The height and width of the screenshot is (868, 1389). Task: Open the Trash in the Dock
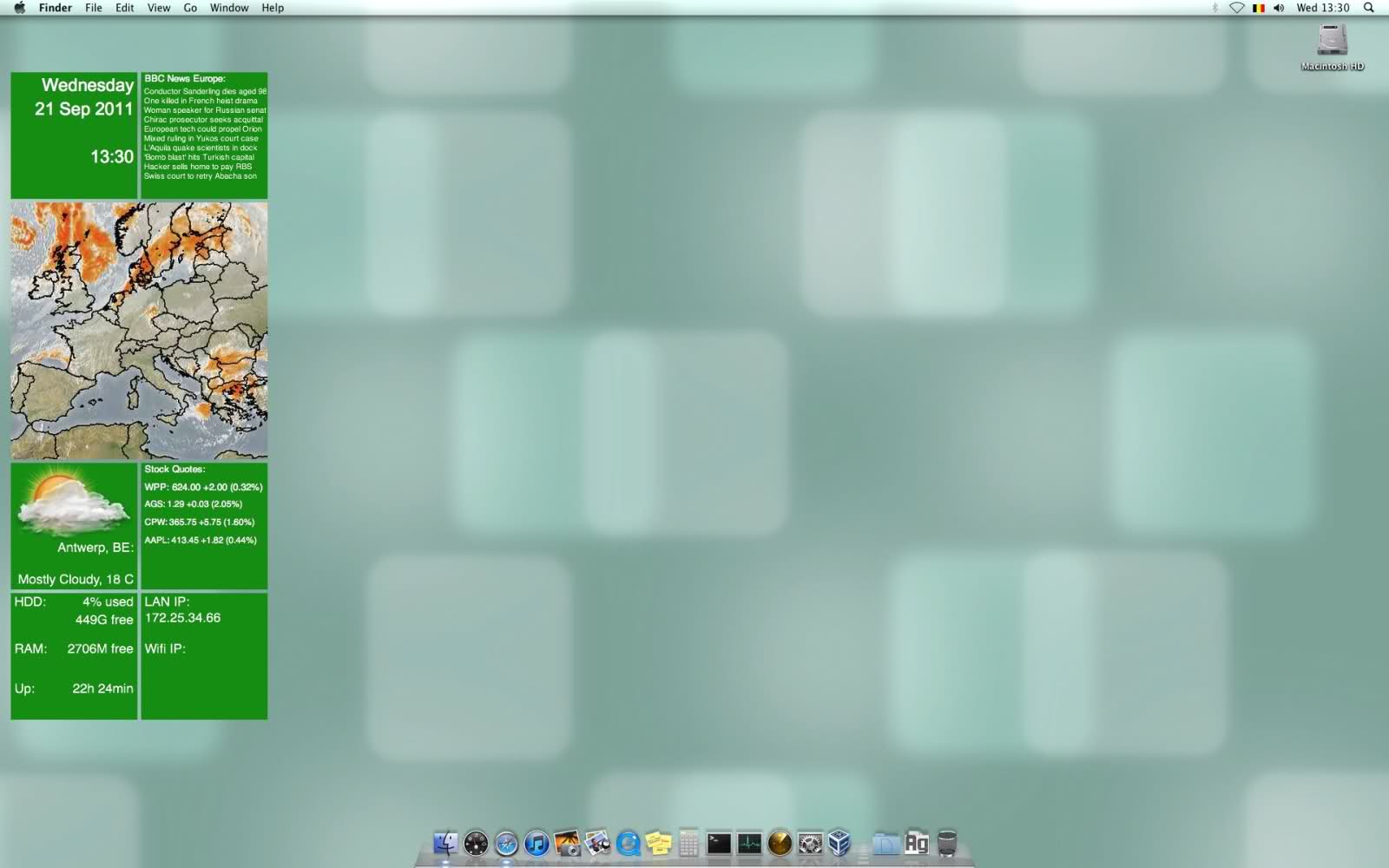(x=947, y=842)
